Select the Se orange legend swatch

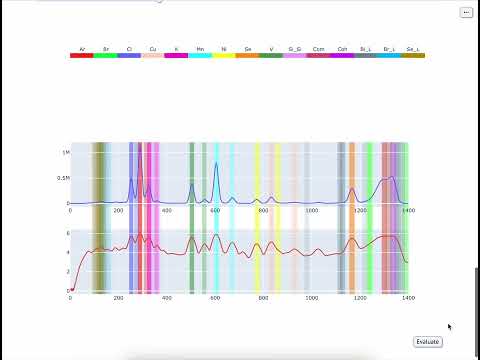[247, 56]
